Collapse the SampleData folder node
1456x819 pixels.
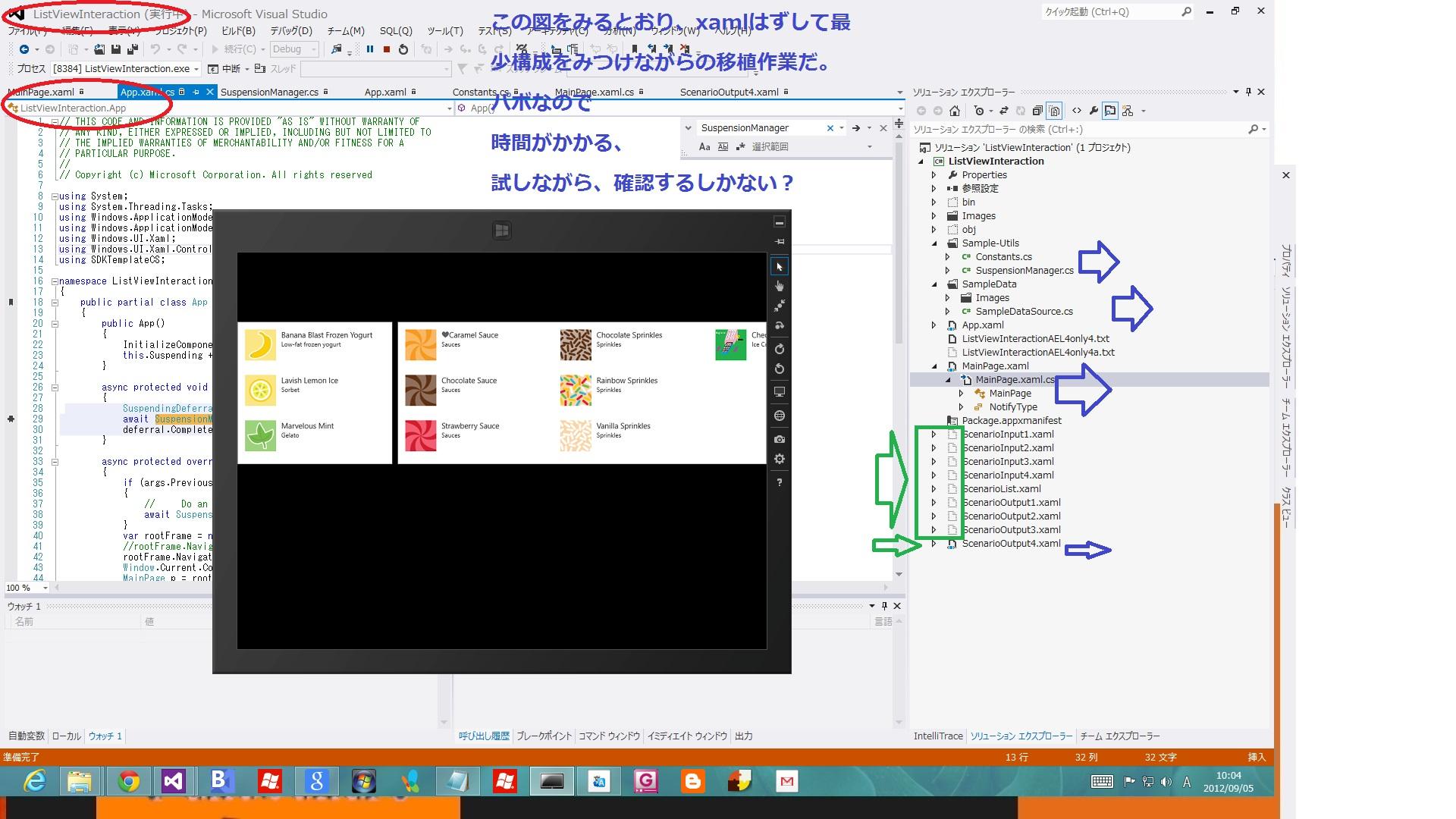pyautogui.click(x=934, y=284)
